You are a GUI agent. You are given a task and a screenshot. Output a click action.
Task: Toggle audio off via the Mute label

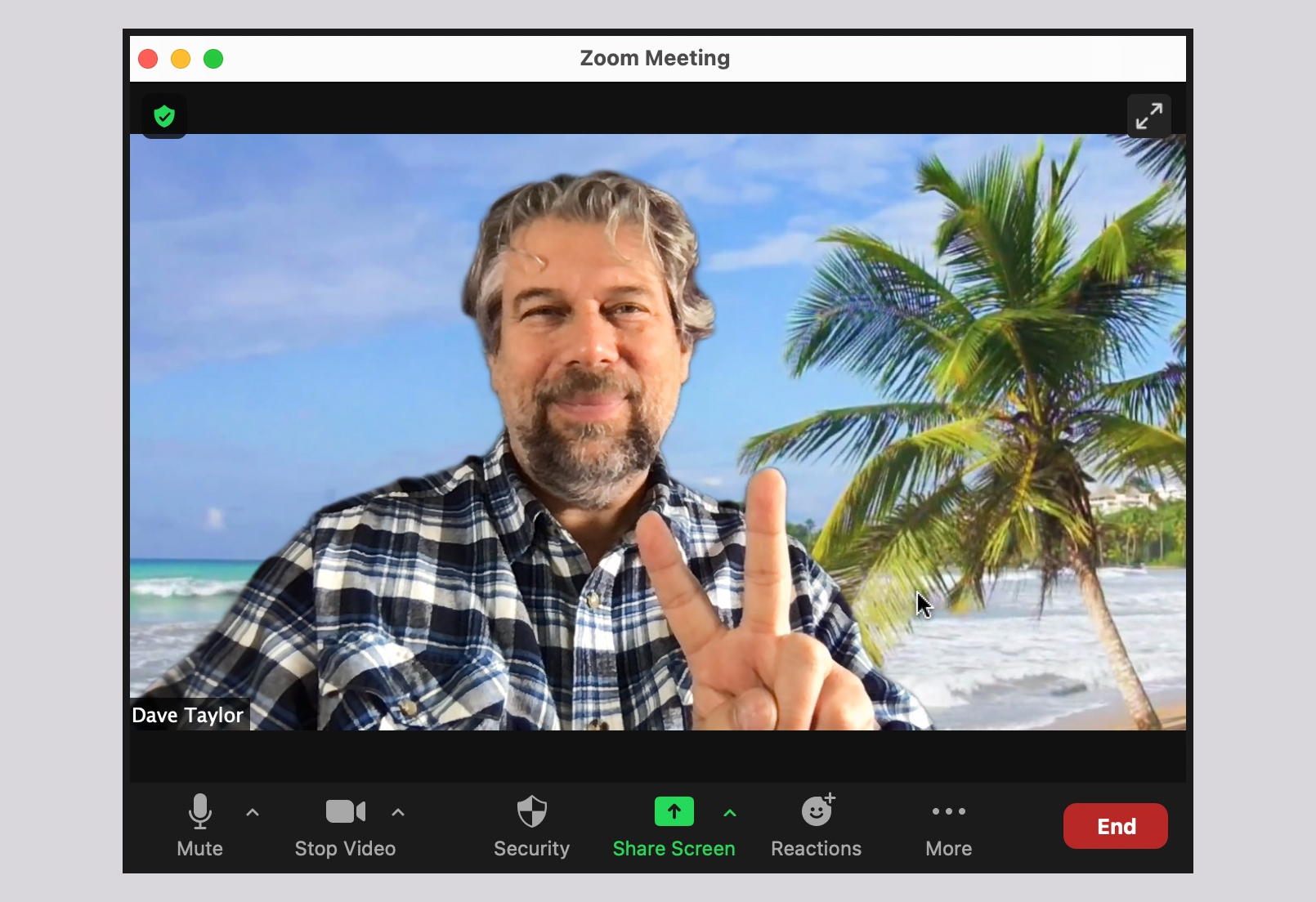200,848
